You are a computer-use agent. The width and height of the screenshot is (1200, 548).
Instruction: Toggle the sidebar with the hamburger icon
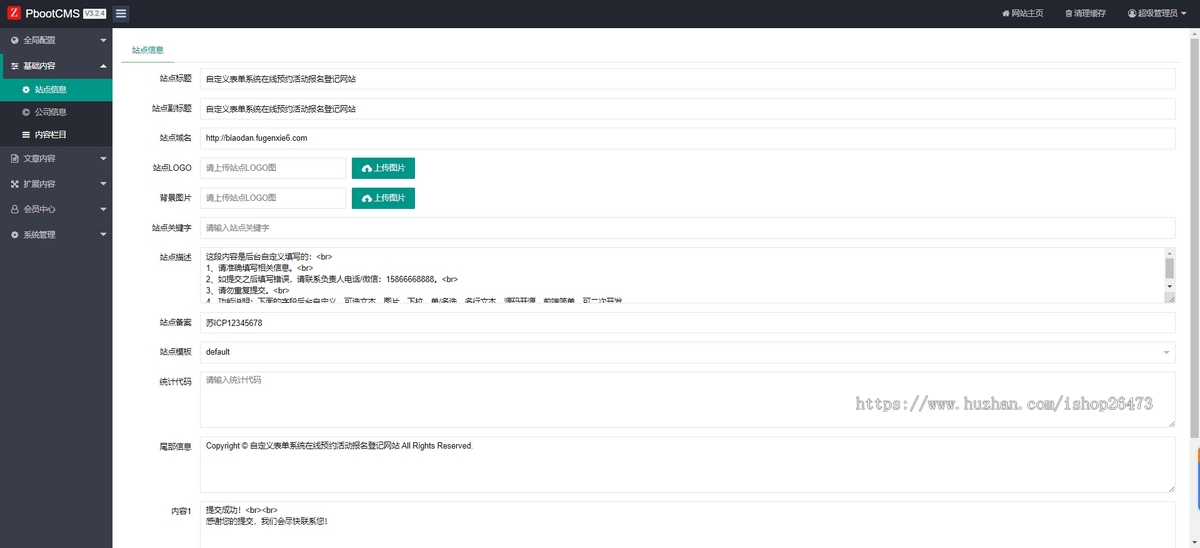click(121, 13)
